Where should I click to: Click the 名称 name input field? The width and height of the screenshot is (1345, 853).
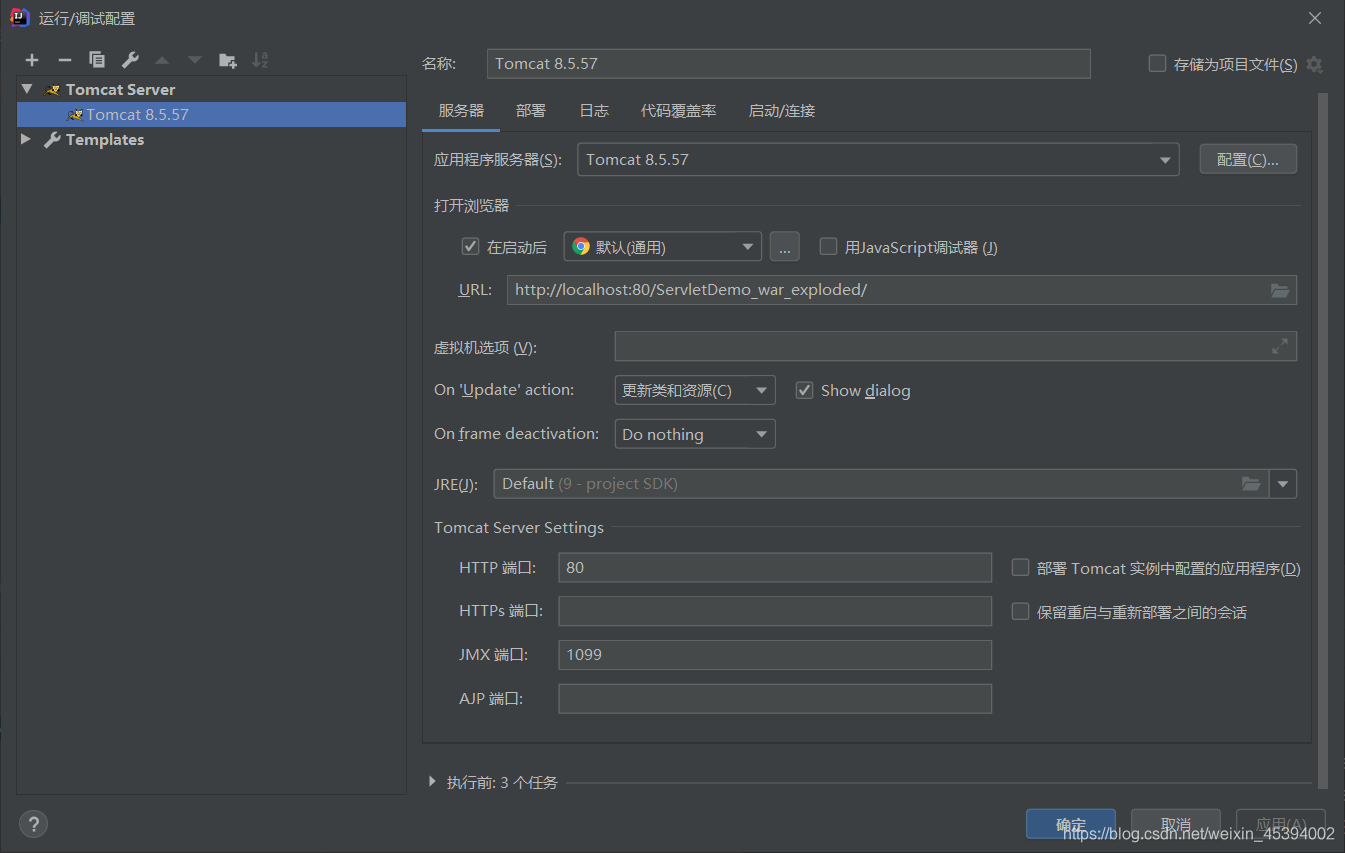pyautogui.click(x=789, y=63)
